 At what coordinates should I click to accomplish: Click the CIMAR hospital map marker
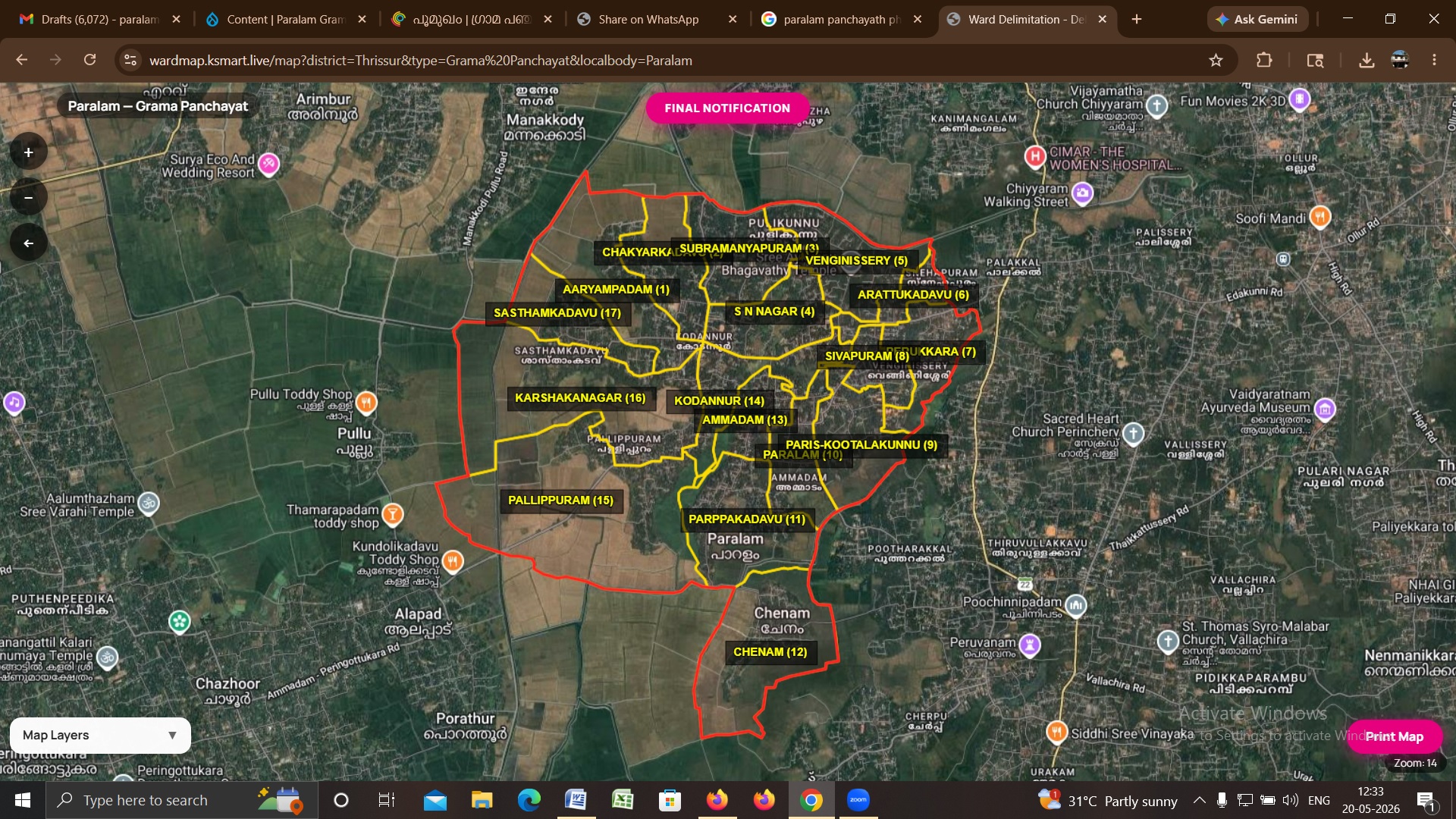pos(1035,157)
